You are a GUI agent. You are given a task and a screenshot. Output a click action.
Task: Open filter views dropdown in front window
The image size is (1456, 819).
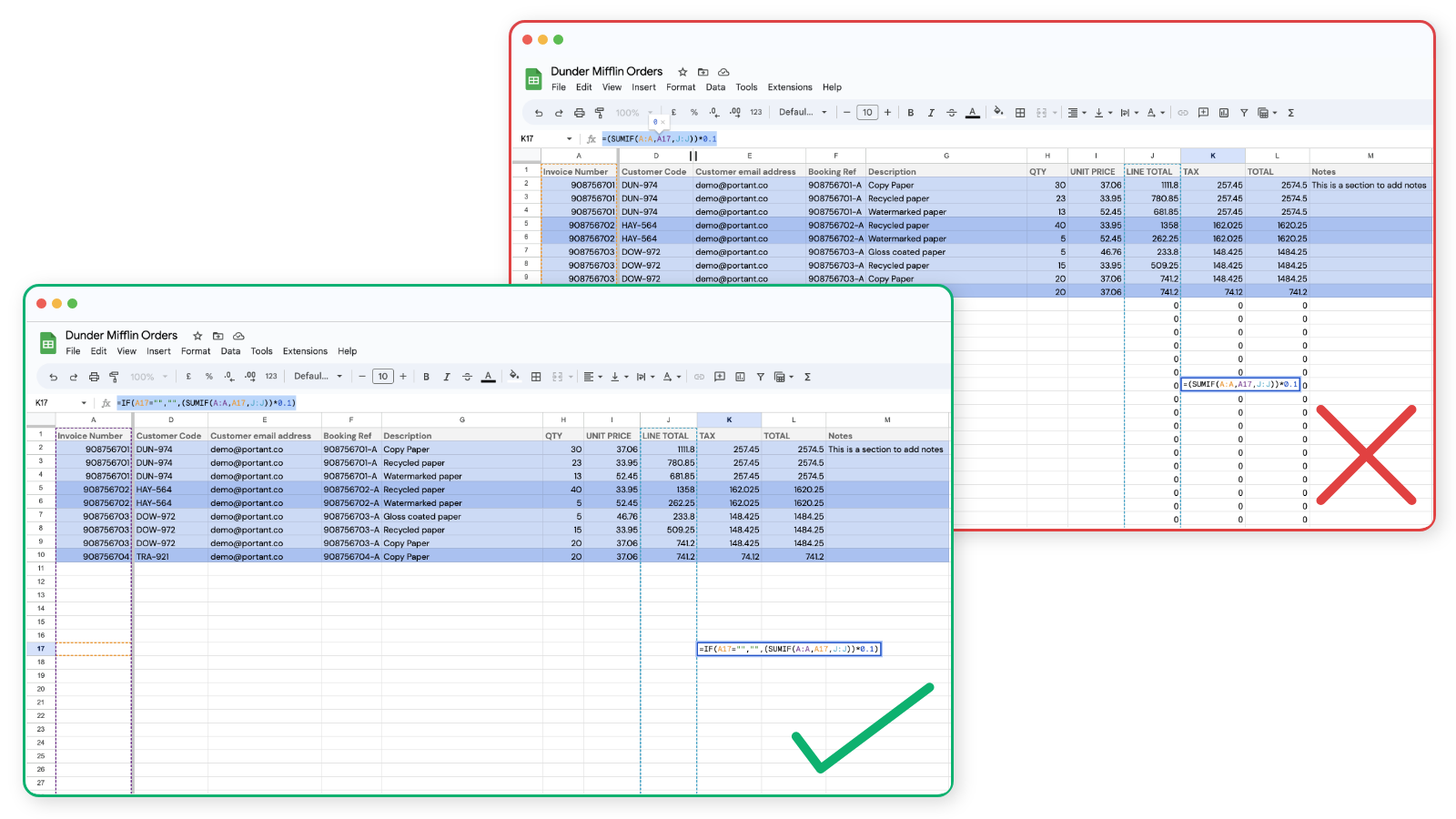[783, 377]
